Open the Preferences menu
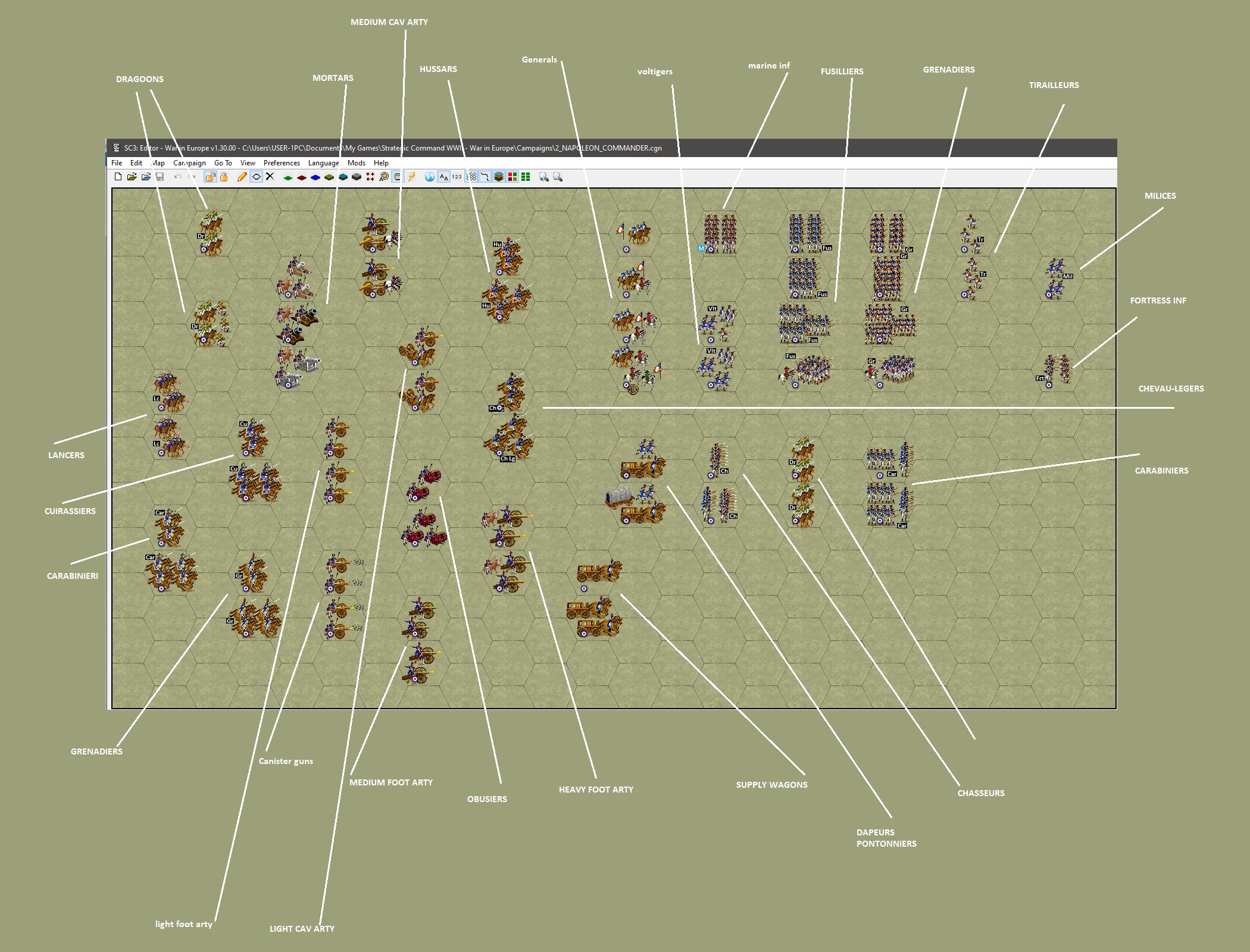Screen dimensions: 1250x952 coord(282,163)
